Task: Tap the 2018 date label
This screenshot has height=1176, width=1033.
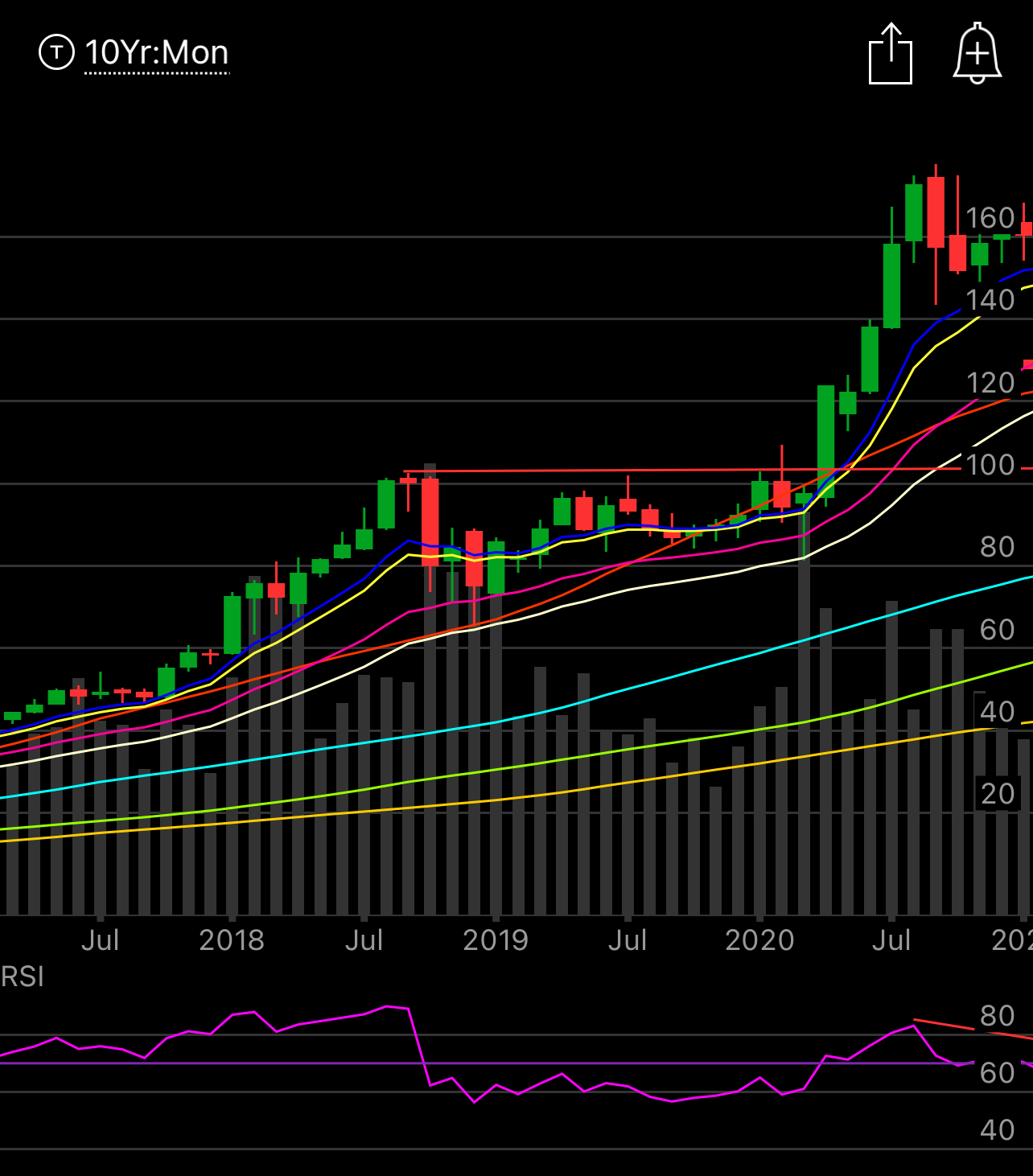Action: [232, 940]
